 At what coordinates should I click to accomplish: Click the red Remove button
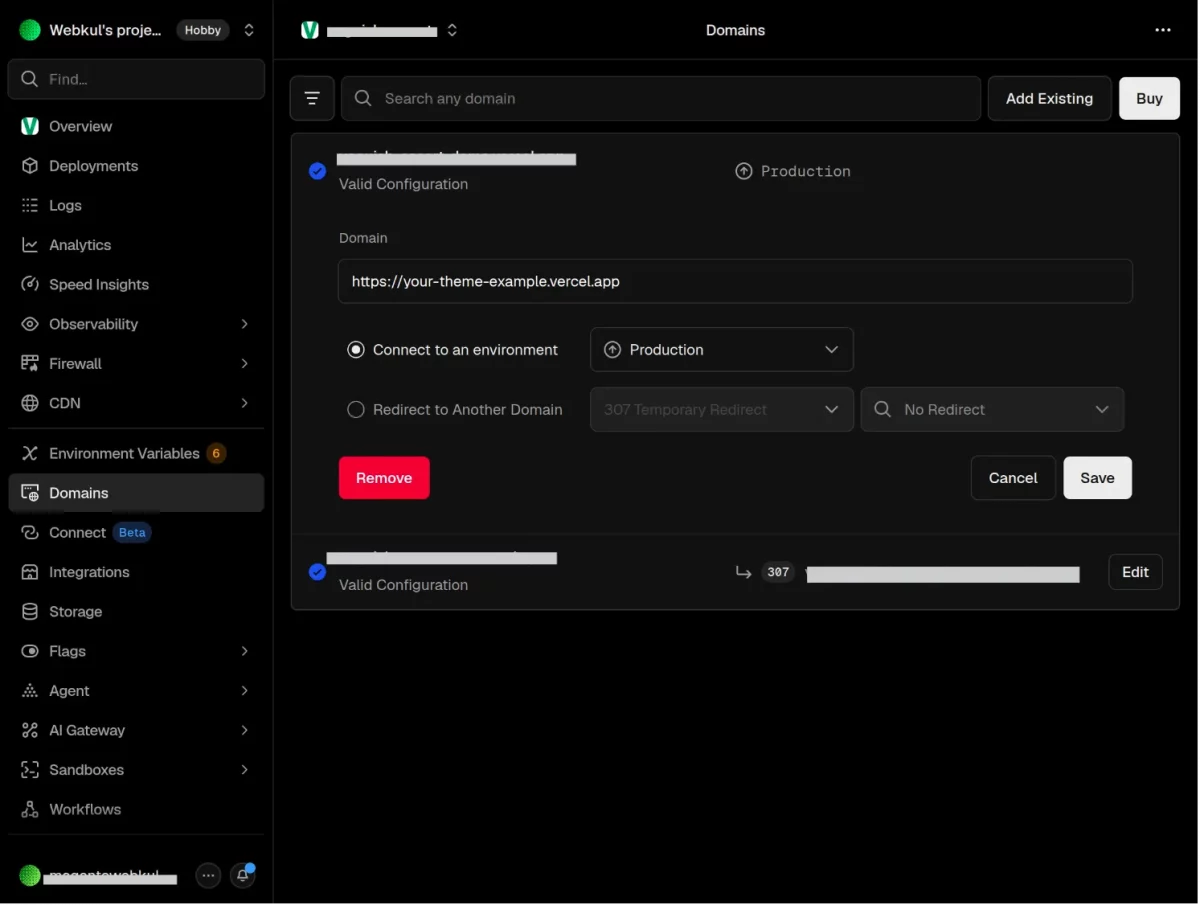click(x=384, y=478)
